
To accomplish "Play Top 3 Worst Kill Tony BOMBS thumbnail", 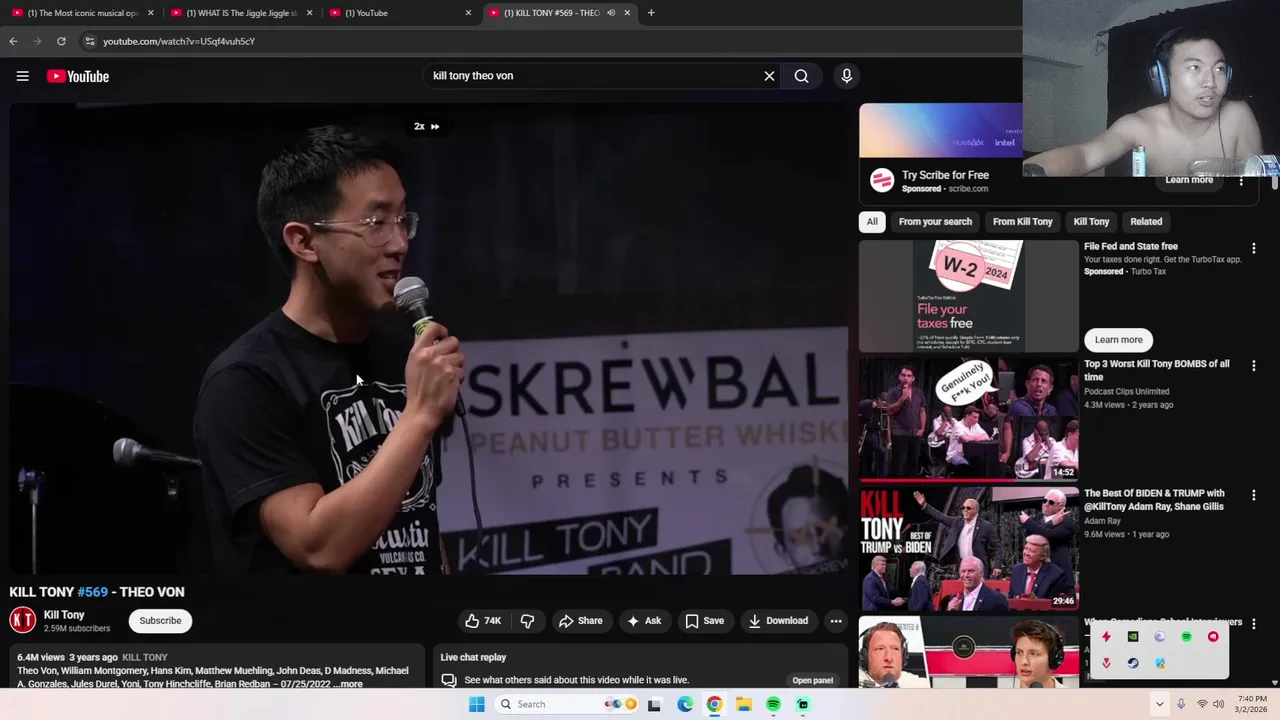I will click(x=969, y=419).
